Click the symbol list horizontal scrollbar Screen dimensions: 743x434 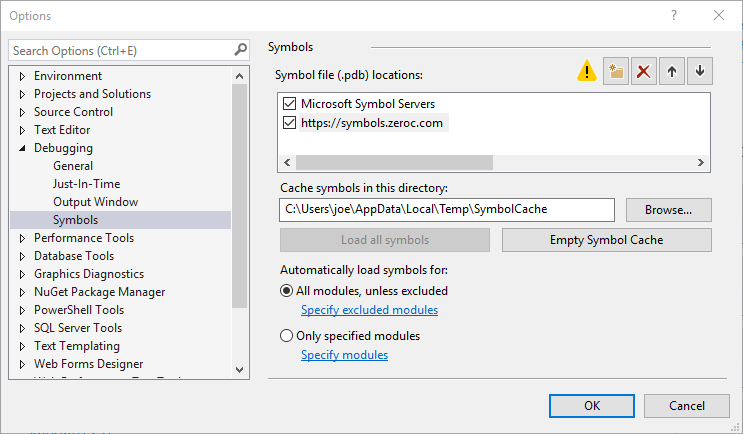click(394, 162)
